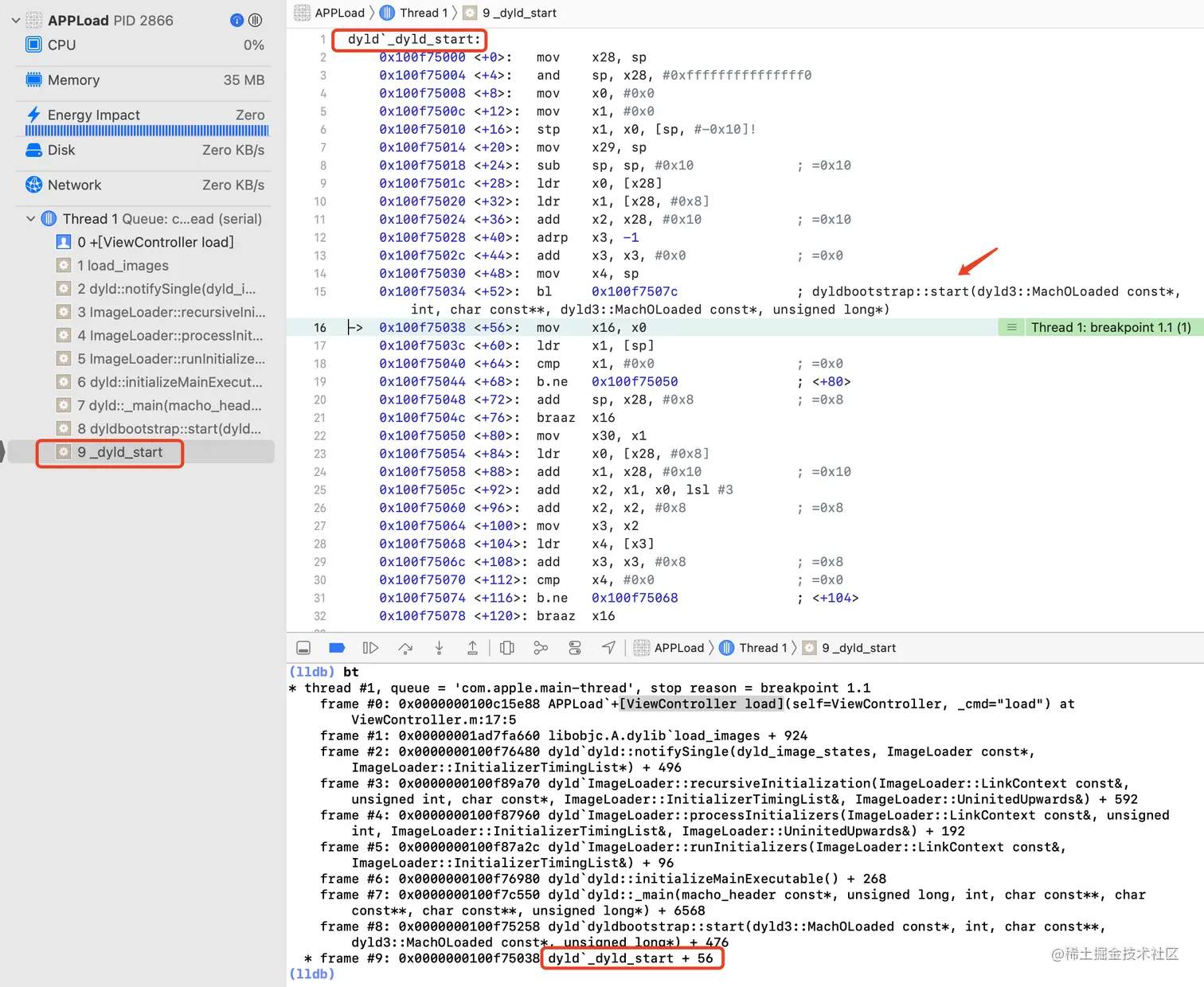Continue program execution from debug bar

point(370,648)
